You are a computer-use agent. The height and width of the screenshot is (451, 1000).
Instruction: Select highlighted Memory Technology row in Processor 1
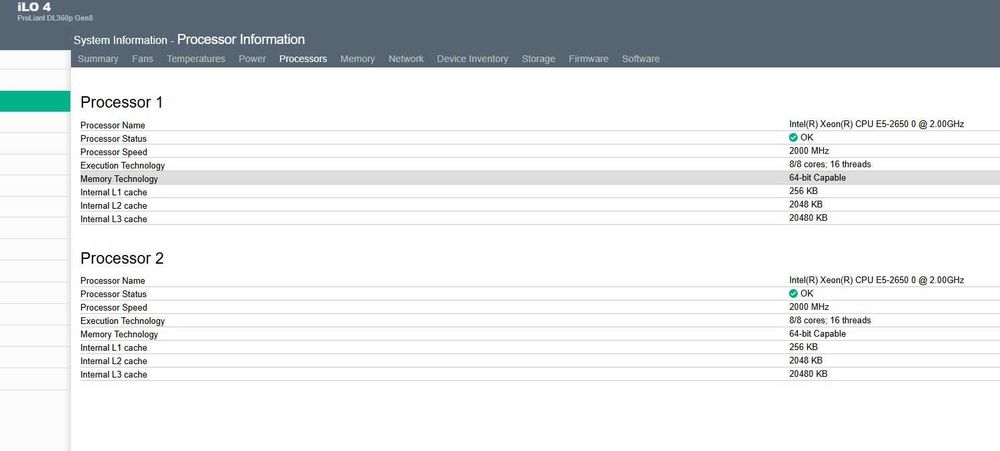540,178
